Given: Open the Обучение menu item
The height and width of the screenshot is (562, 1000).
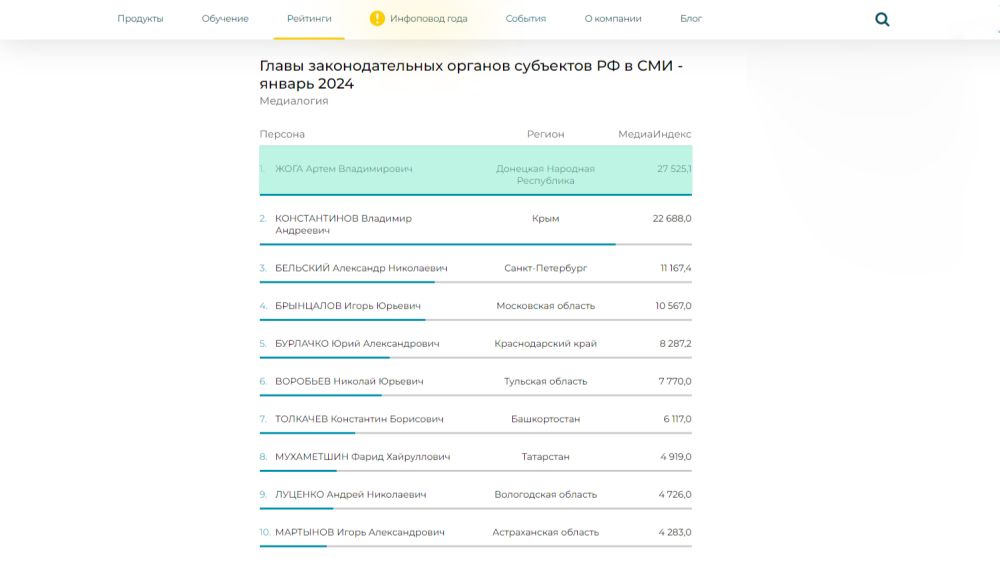Looking at the screenshot, I should 225,19.
